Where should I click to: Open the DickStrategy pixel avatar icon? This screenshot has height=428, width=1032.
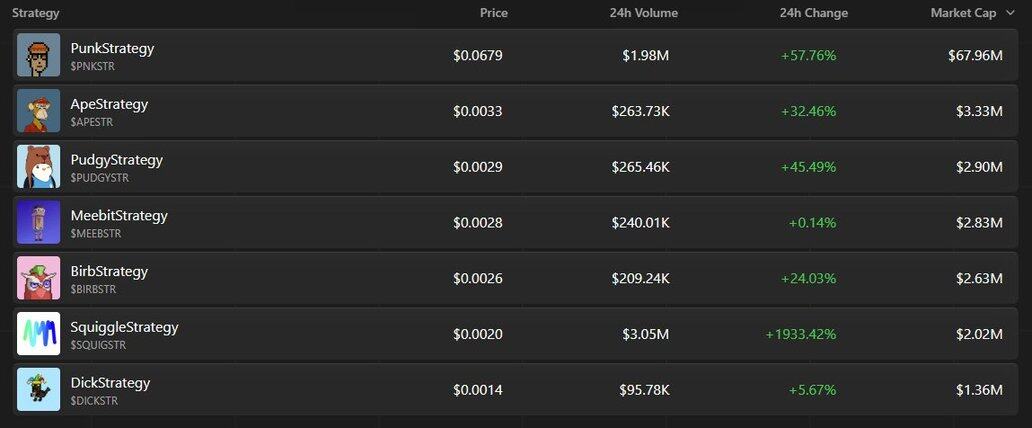[x=38, y=389]
